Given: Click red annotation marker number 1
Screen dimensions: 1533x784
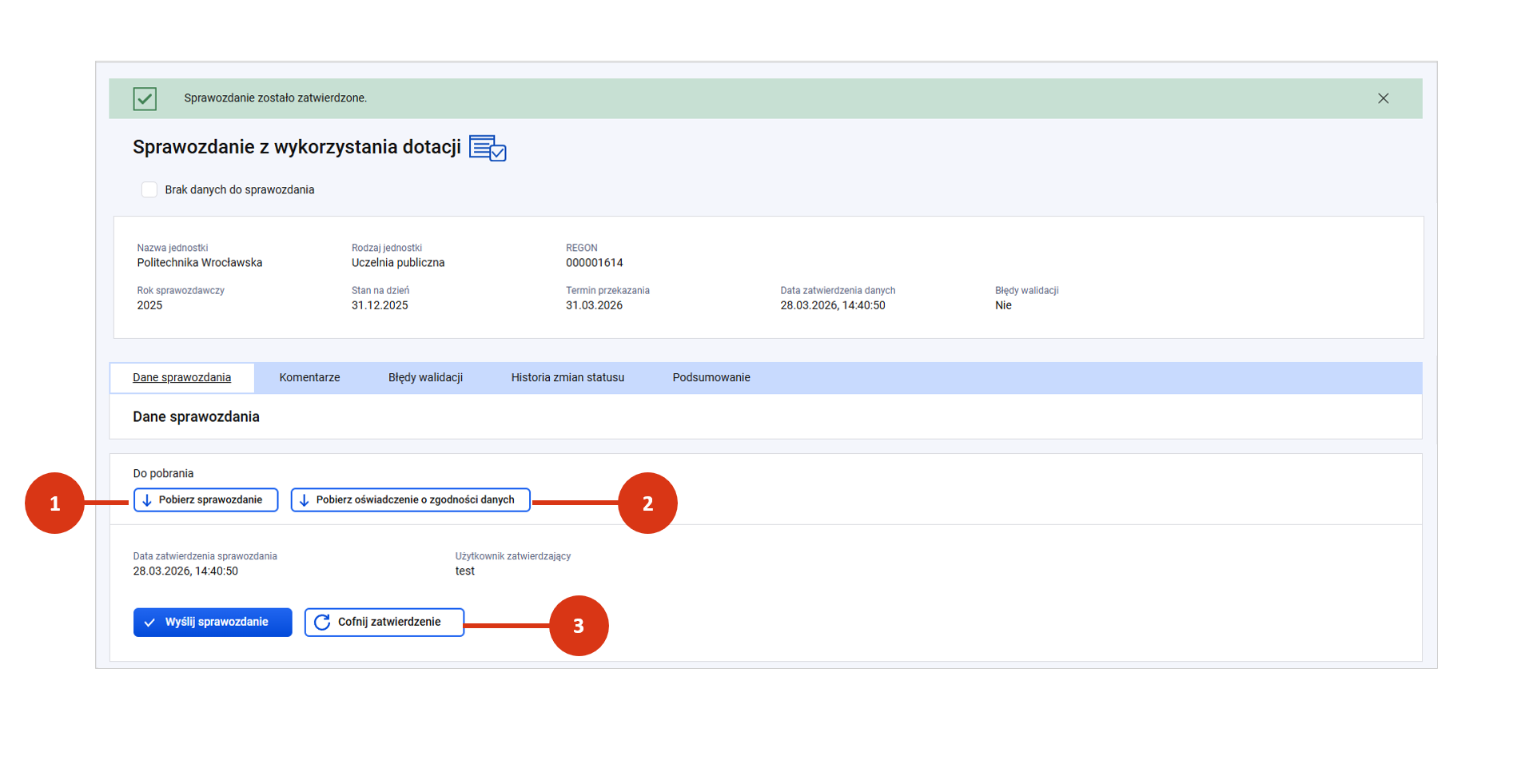Looking at the screenshot, I should click(x=54, y=503).
